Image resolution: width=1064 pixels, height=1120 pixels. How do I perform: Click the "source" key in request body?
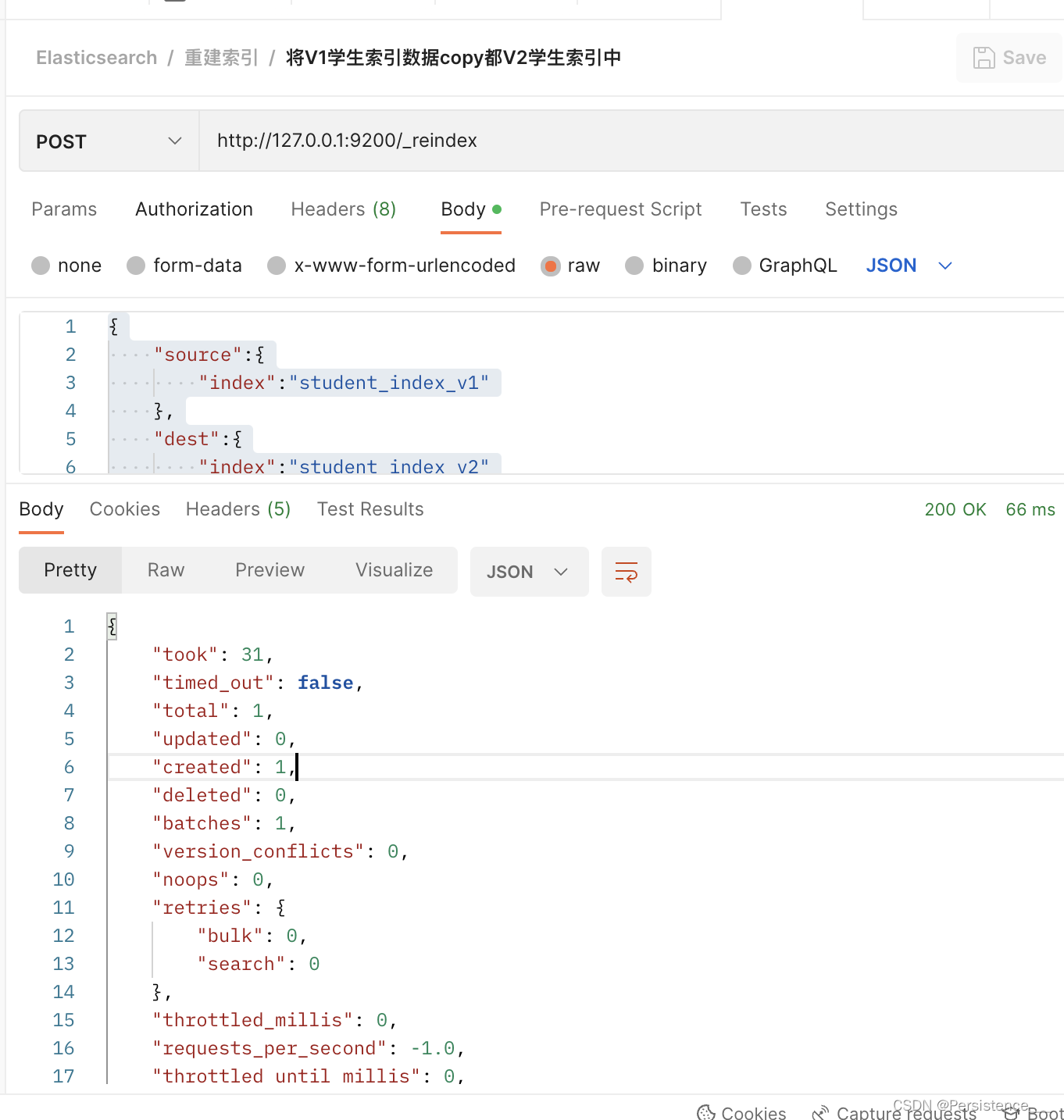pyautogui.click(x=198, y=355)
